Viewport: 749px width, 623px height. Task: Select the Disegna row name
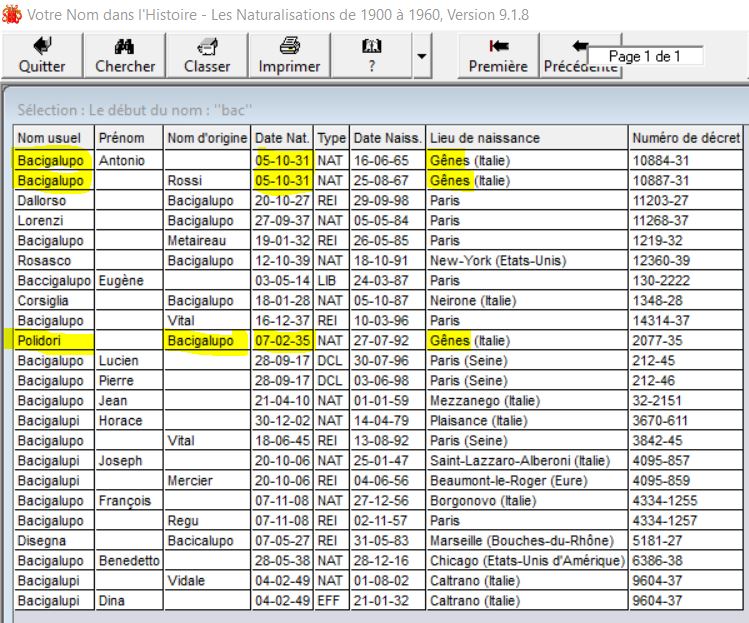tap(54, 541)
